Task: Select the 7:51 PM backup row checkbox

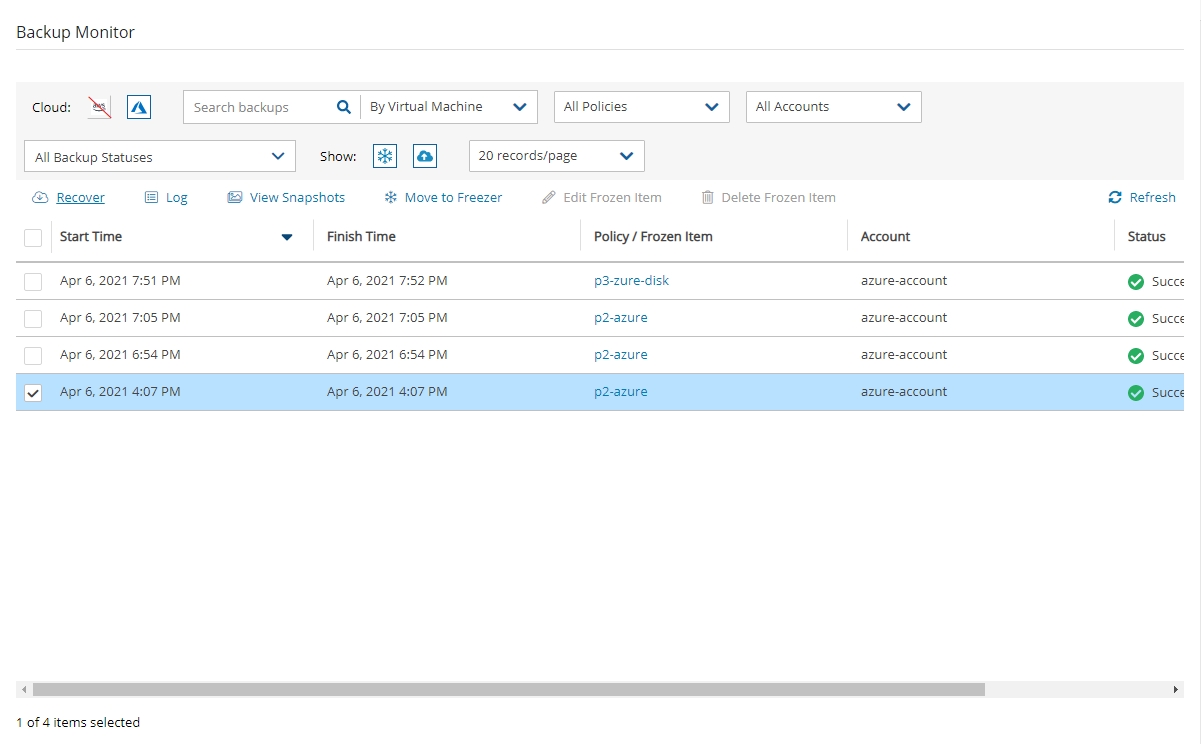Action: (33, 281)
